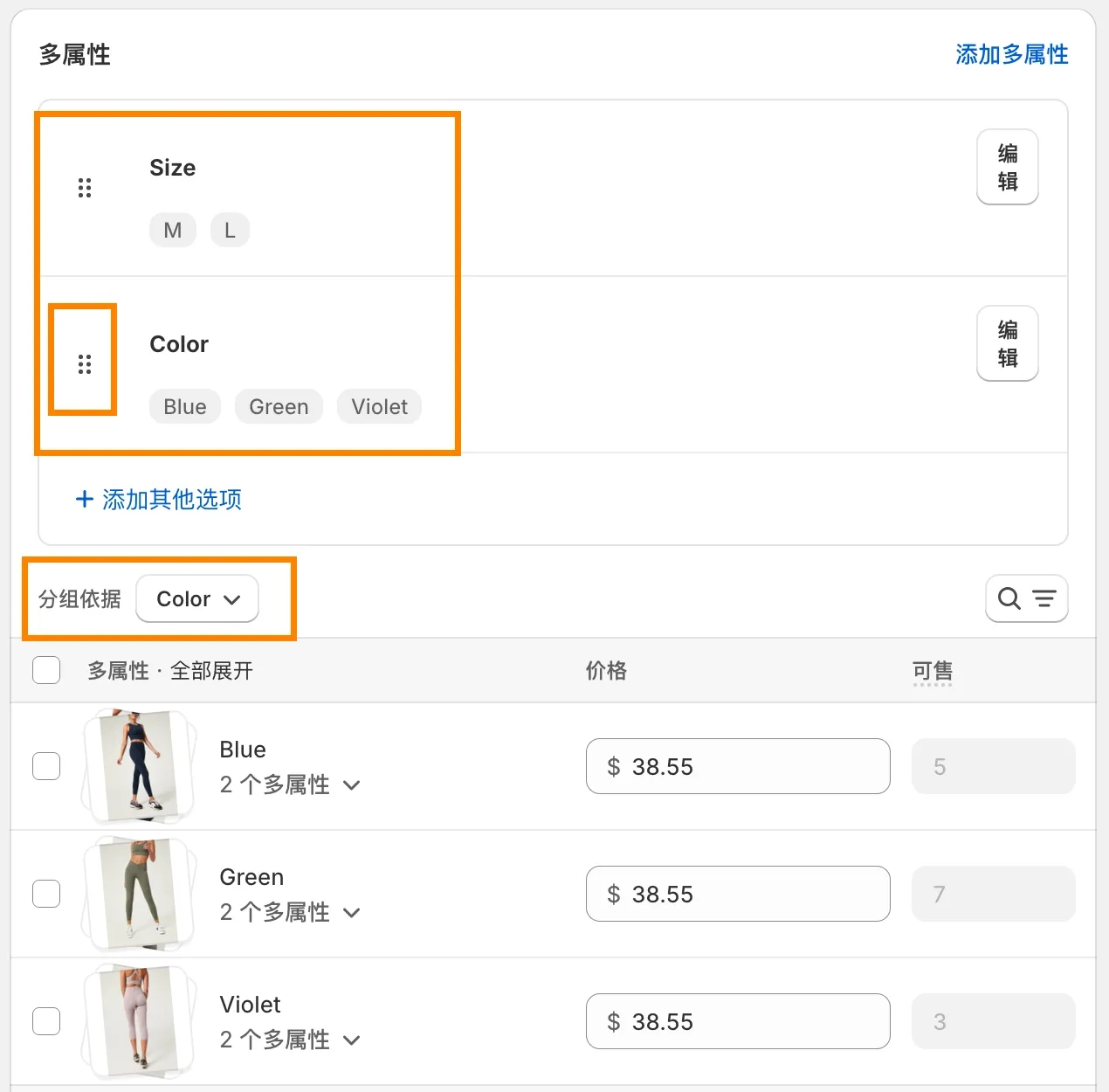Check the Blue variant row checkbox
Screen dimensions: 1109x1092
[x=46, y=766]
